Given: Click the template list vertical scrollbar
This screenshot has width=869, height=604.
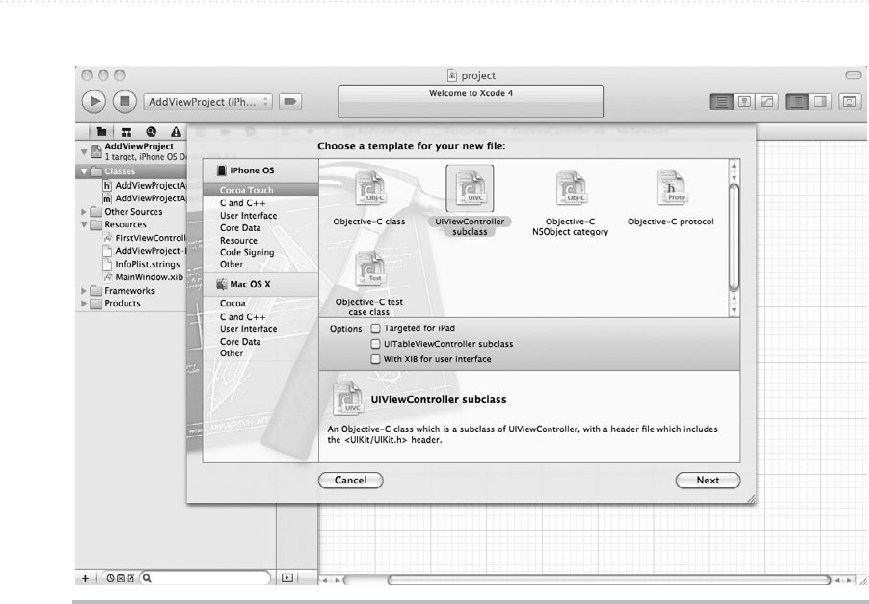Looking at the screenshot, I should tap(734, 237).
